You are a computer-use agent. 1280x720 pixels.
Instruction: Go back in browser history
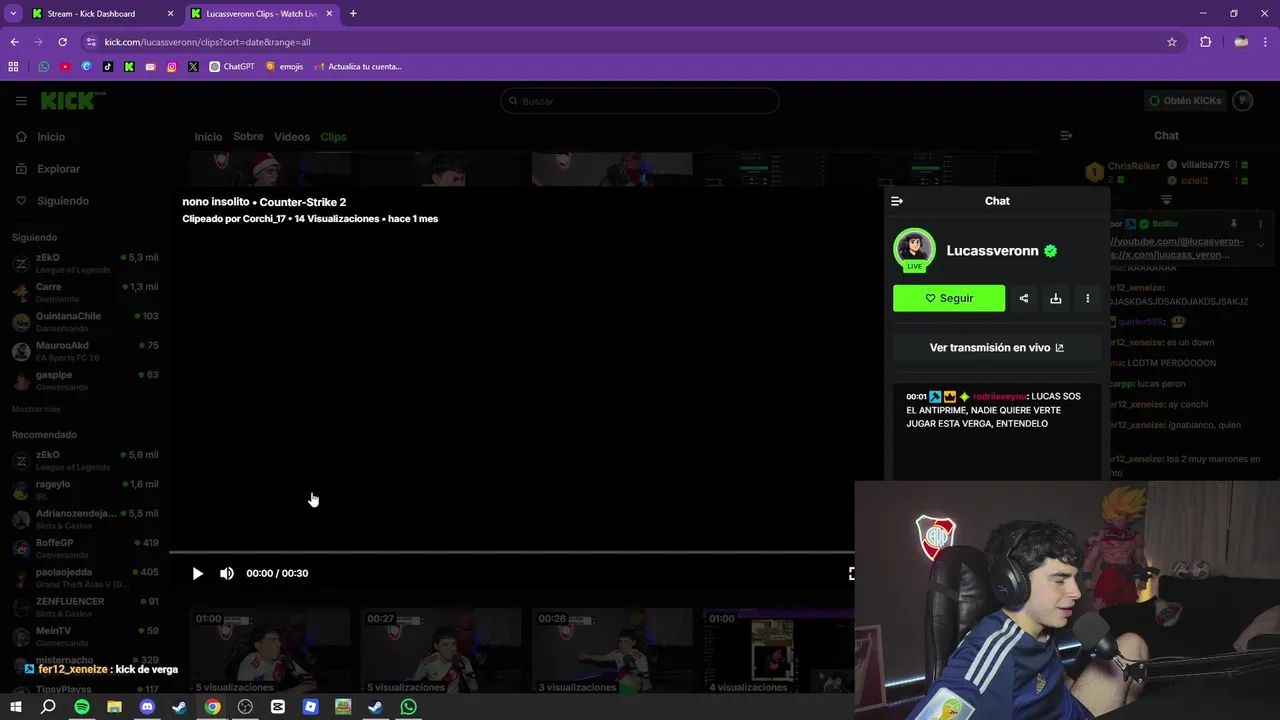(x=14, y=42)
